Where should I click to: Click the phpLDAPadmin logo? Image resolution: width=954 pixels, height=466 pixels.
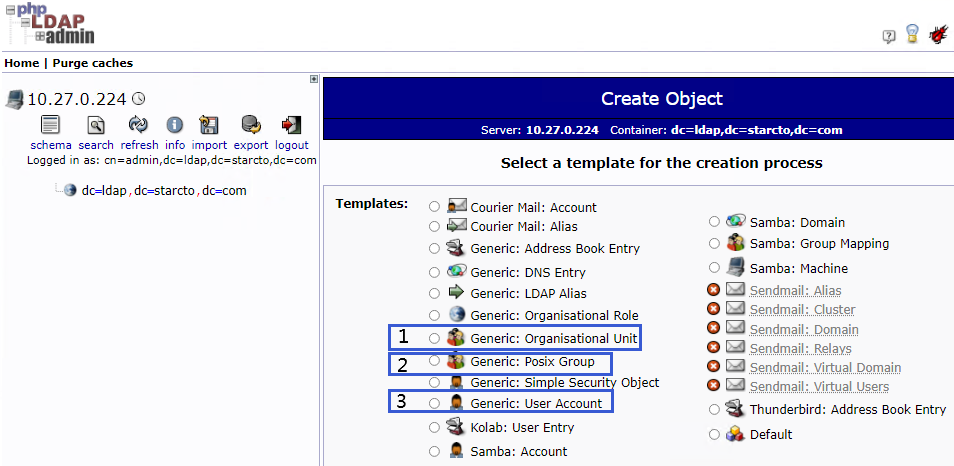pyautogui.click(x=50, y=23)
